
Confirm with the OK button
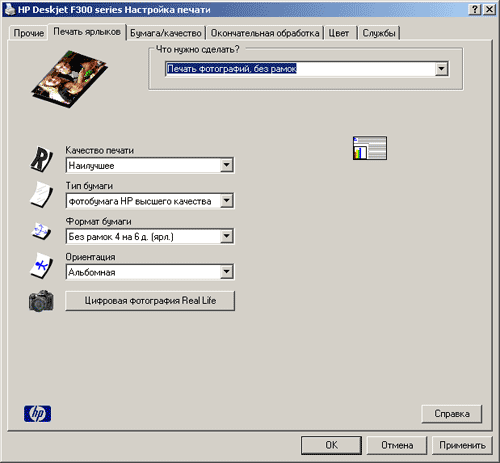331,445
